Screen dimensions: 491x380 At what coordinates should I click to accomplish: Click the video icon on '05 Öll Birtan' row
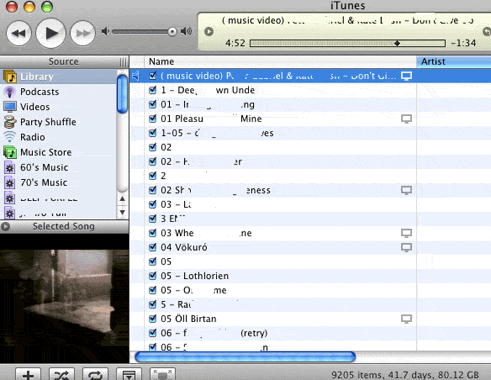pos(406,319)
